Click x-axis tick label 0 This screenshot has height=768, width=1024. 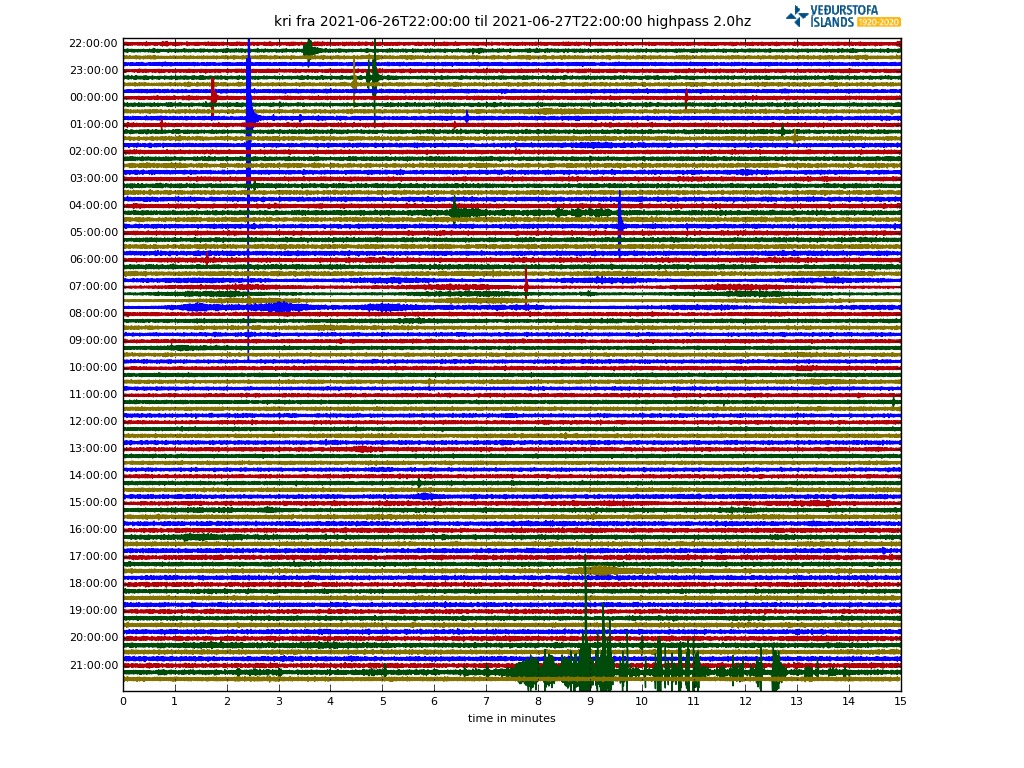[x=123, y=701]
